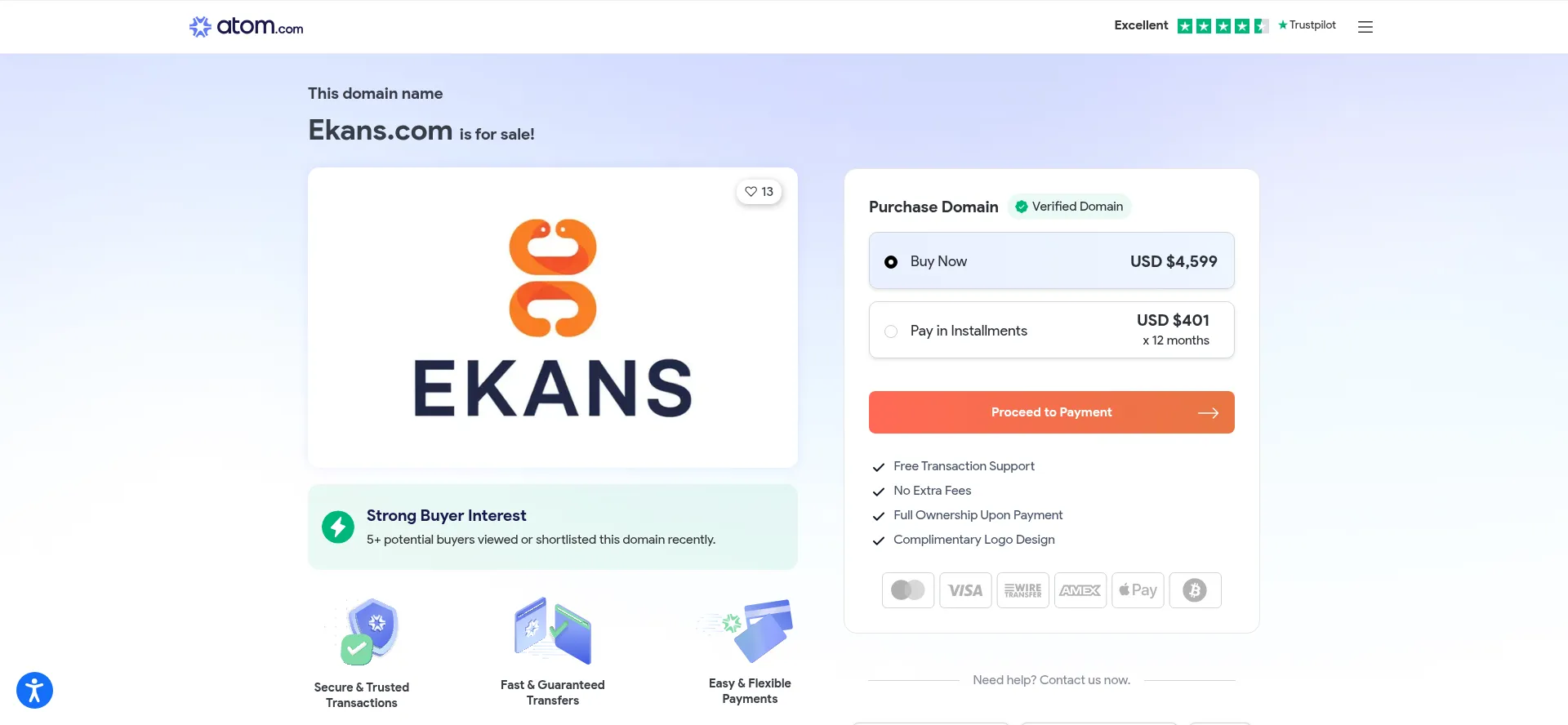
Task: Click the USD $4,599 price
Action: (x=1174, y=261)
